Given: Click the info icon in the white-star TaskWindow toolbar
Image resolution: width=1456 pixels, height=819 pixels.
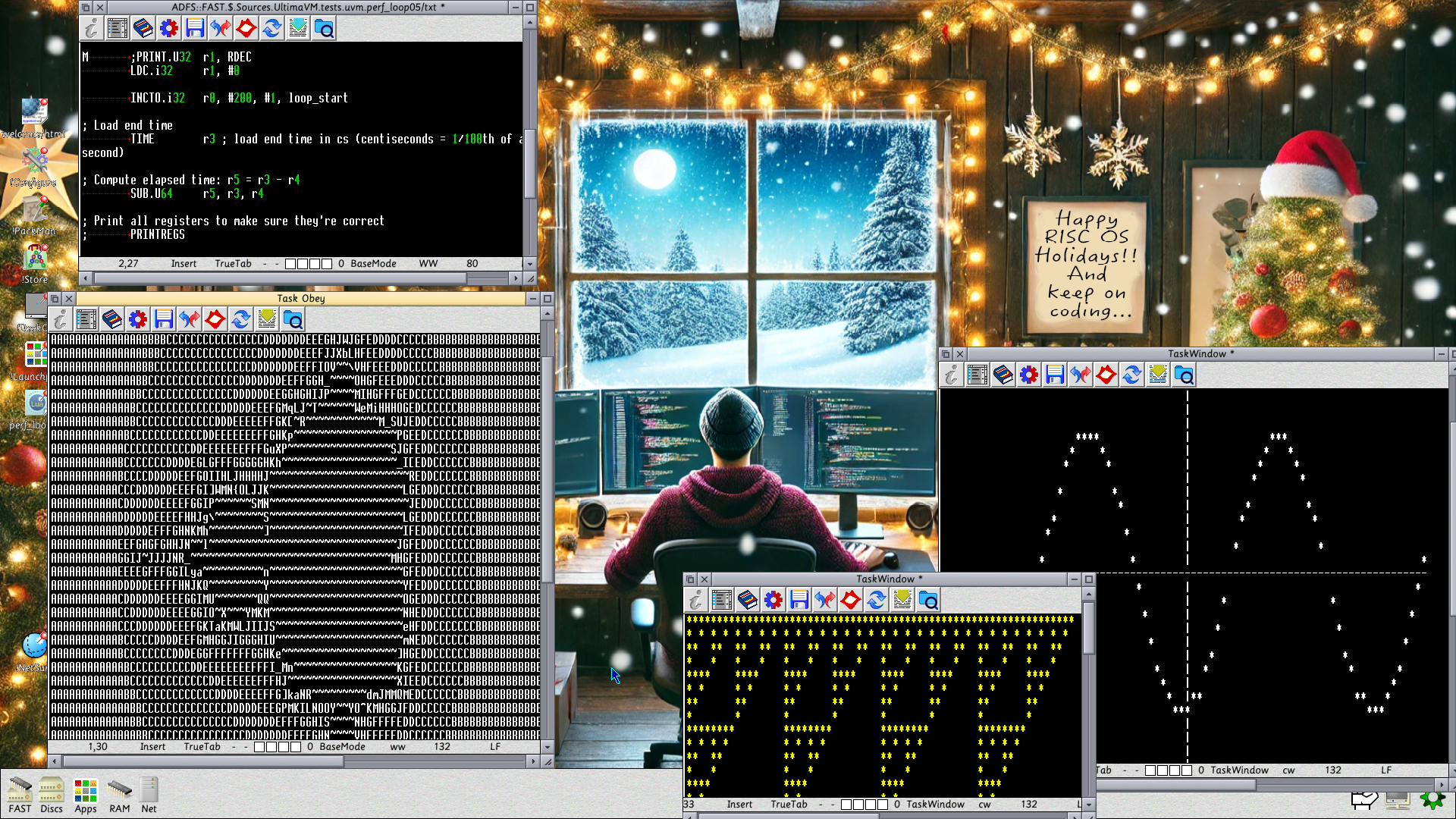Looking at the screenshot, I should [951, 375].
